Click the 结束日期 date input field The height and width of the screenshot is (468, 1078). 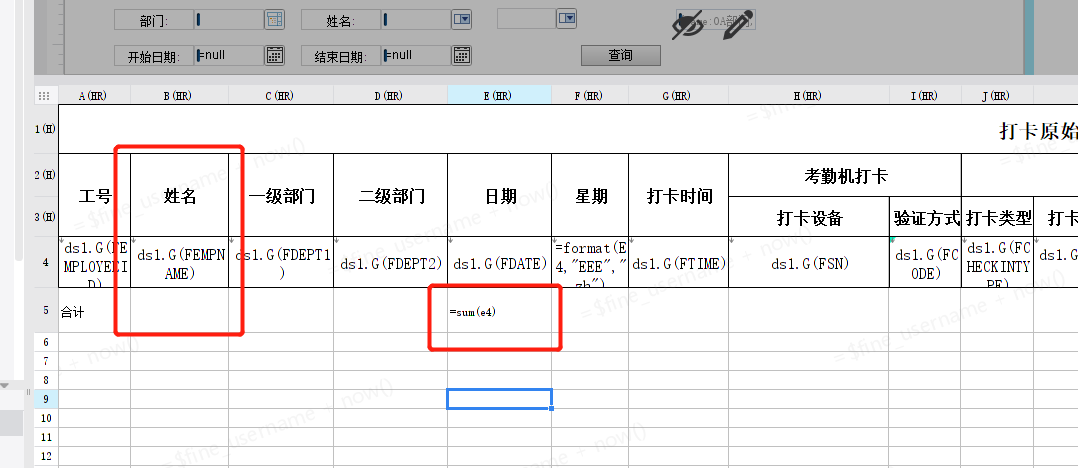(x=416, y=55)
